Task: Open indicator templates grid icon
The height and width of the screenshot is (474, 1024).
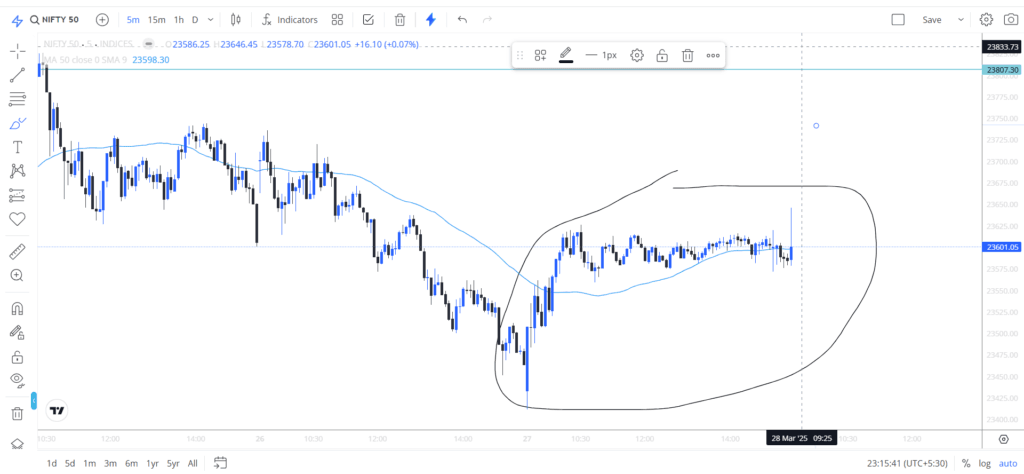Action: click(x=337, y=20)
